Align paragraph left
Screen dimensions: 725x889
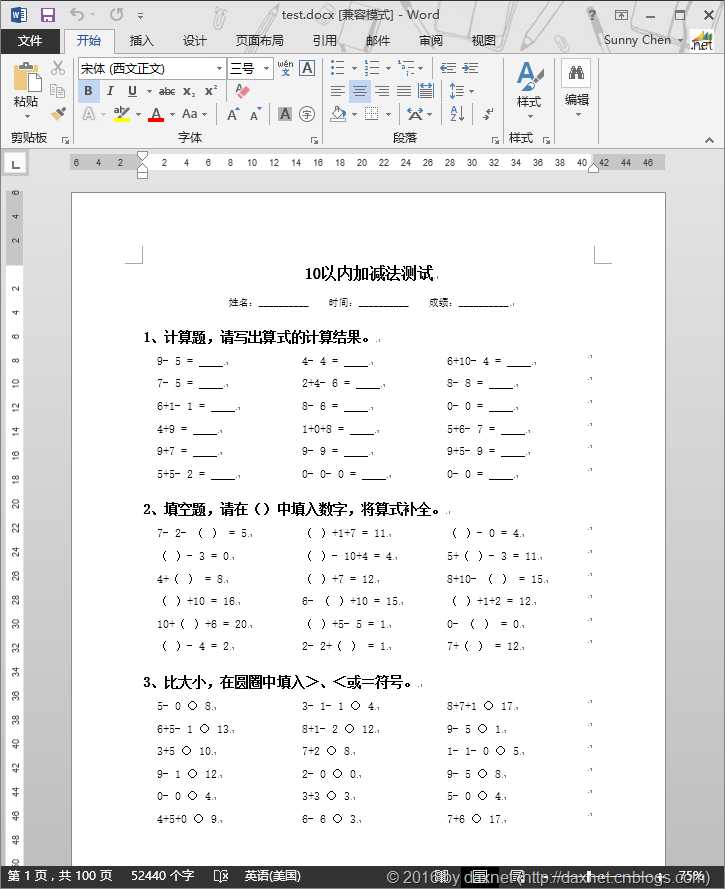coord(337,91)
